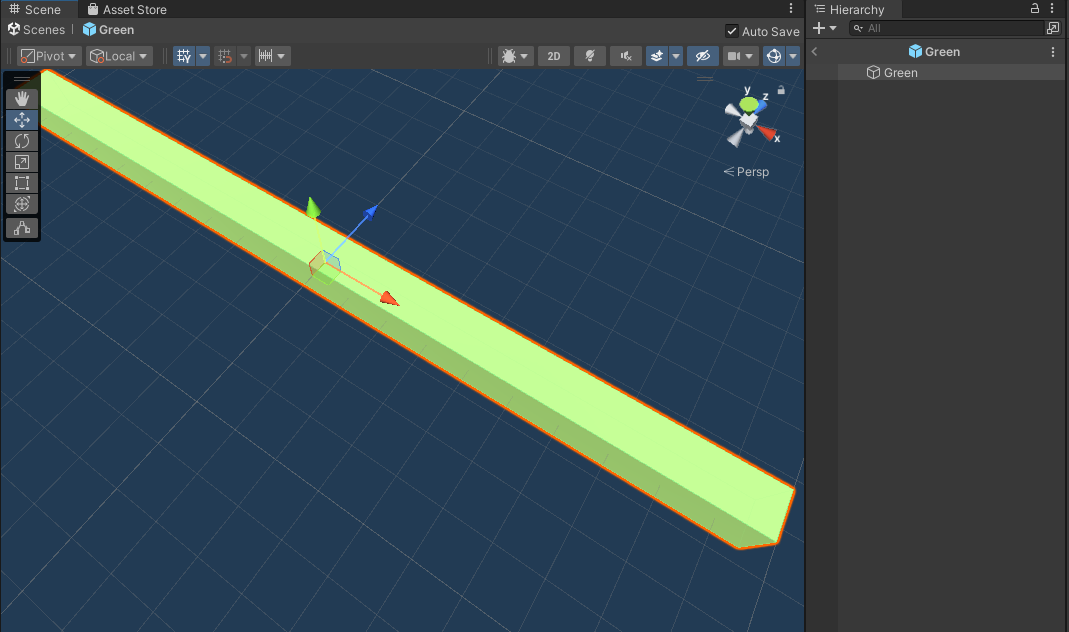Click the green move handle arrow
Screen dimensions: 1069x632
313,207
